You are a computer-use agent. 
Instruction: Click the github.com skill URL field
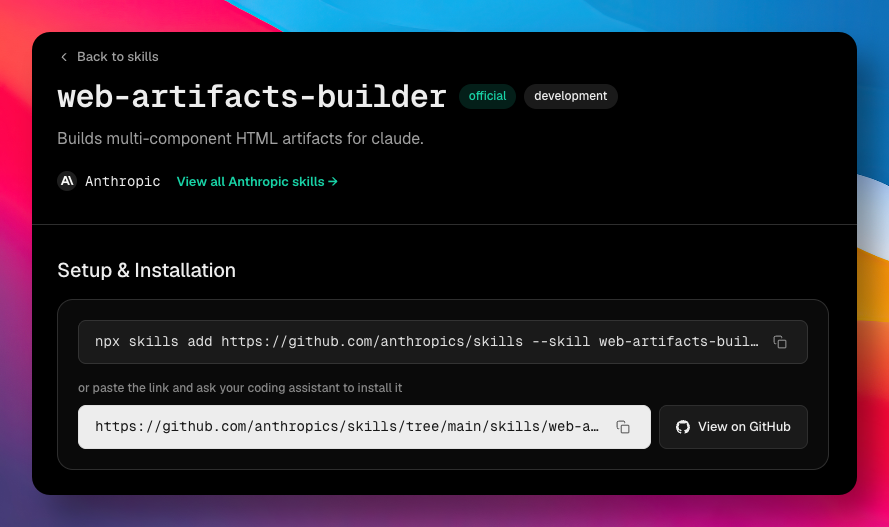point(364,427)
